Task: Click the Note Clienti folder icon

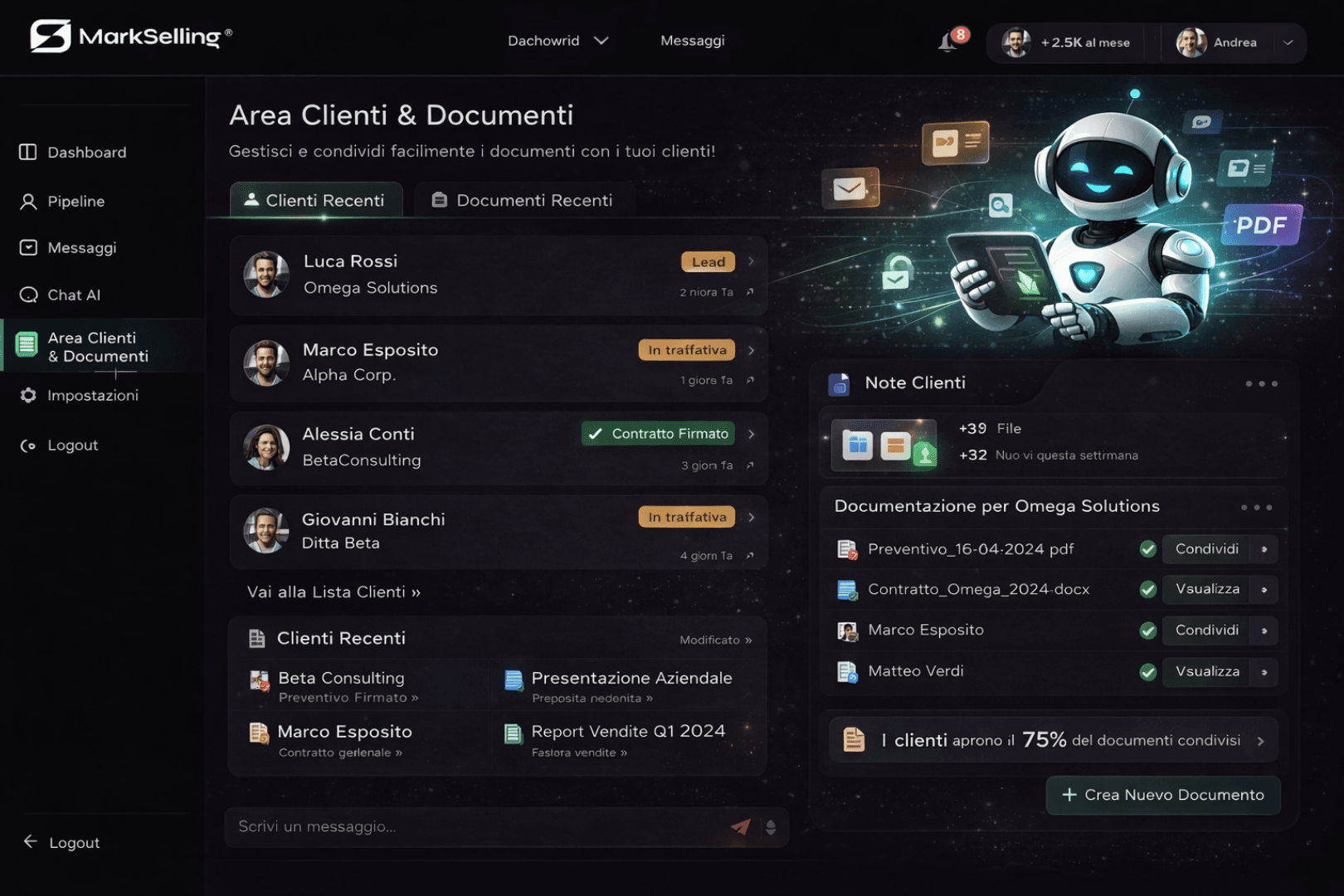Action: [839, 382]
